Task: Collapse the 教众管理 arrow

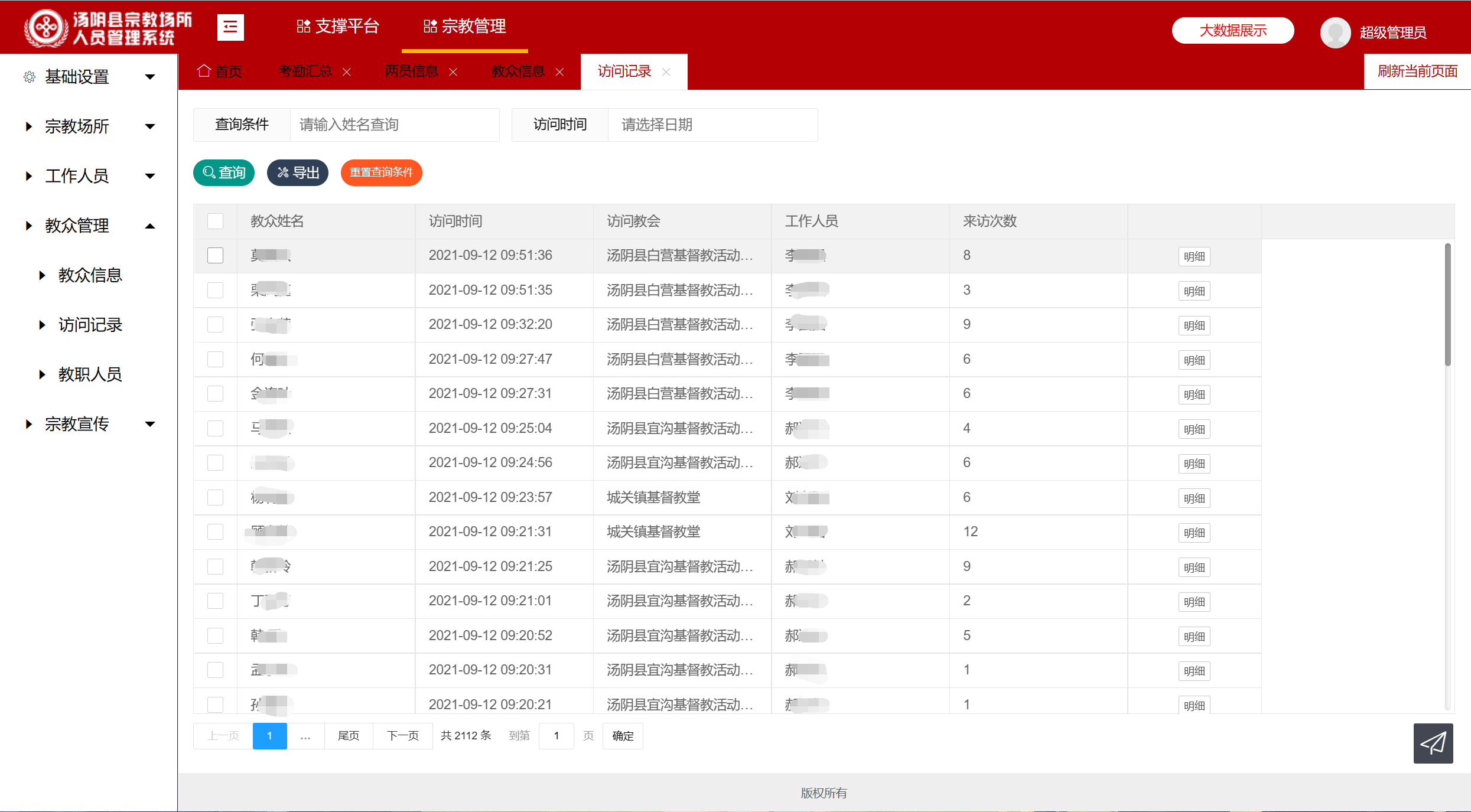Action: click(150, 226)
